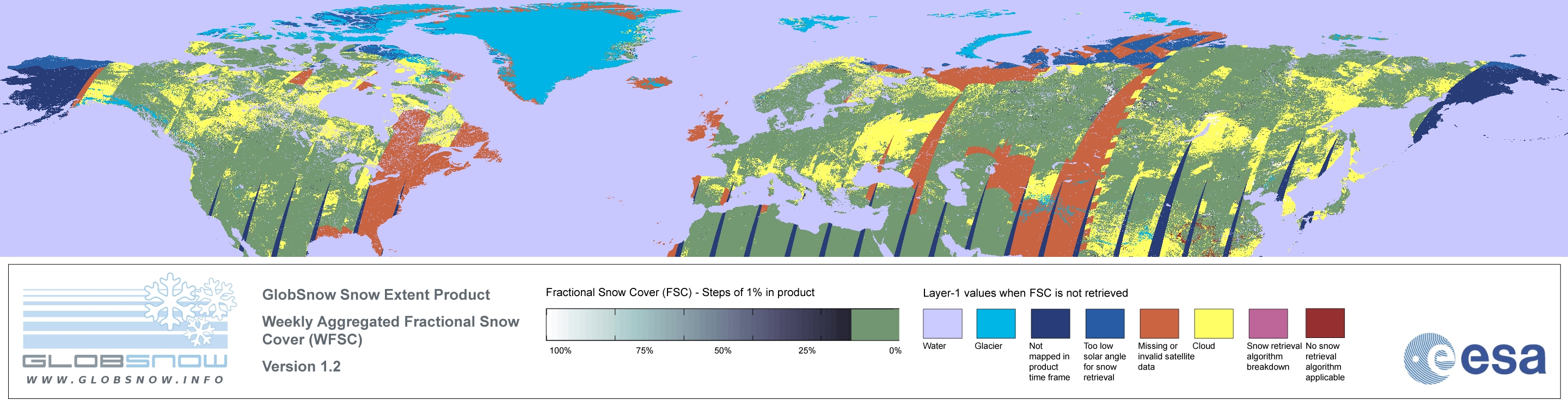1568x406 pixels.
Task: Click the ESA logo
Action: (x=1474, y=358)
